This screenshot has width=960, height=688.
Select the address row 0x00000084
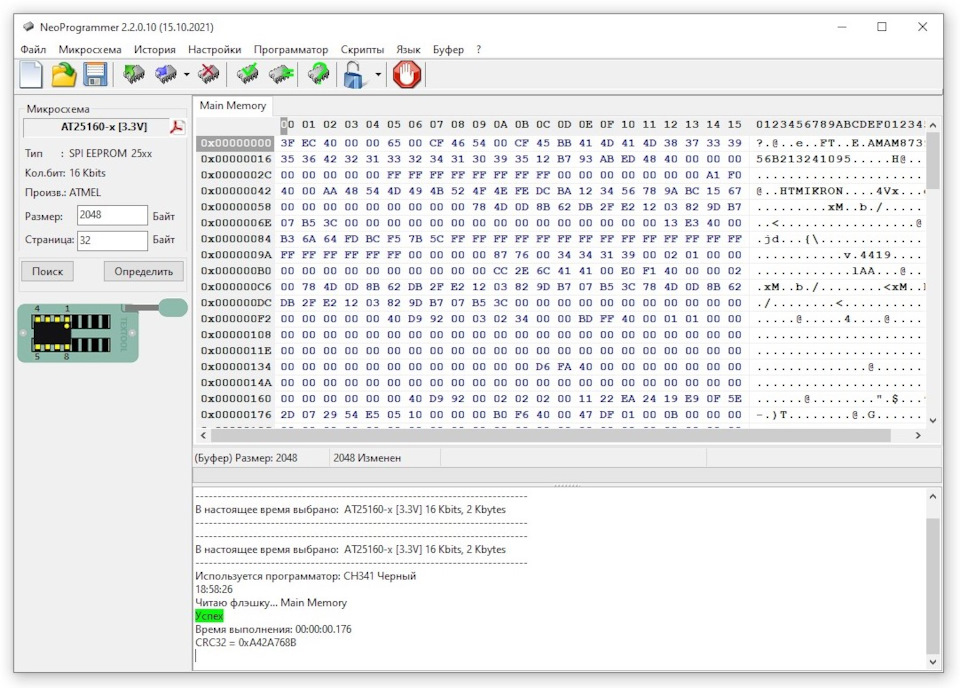point(236,239)
